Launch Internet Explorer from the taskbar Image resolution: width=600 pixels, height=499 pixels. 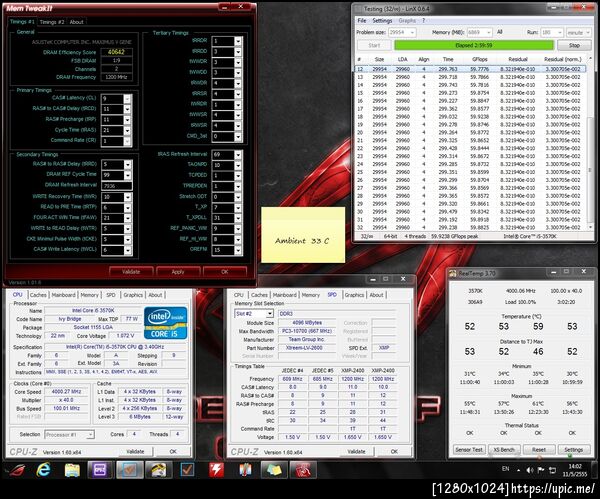tap(43, 470)
